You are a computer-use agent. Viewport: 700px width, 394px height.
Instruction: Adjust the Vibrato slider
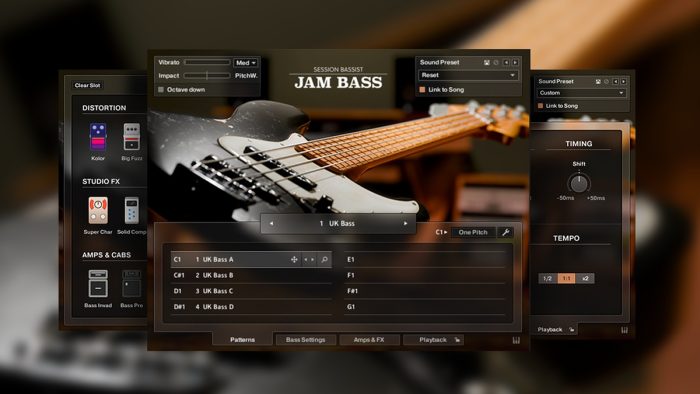(x=207, y=62)
